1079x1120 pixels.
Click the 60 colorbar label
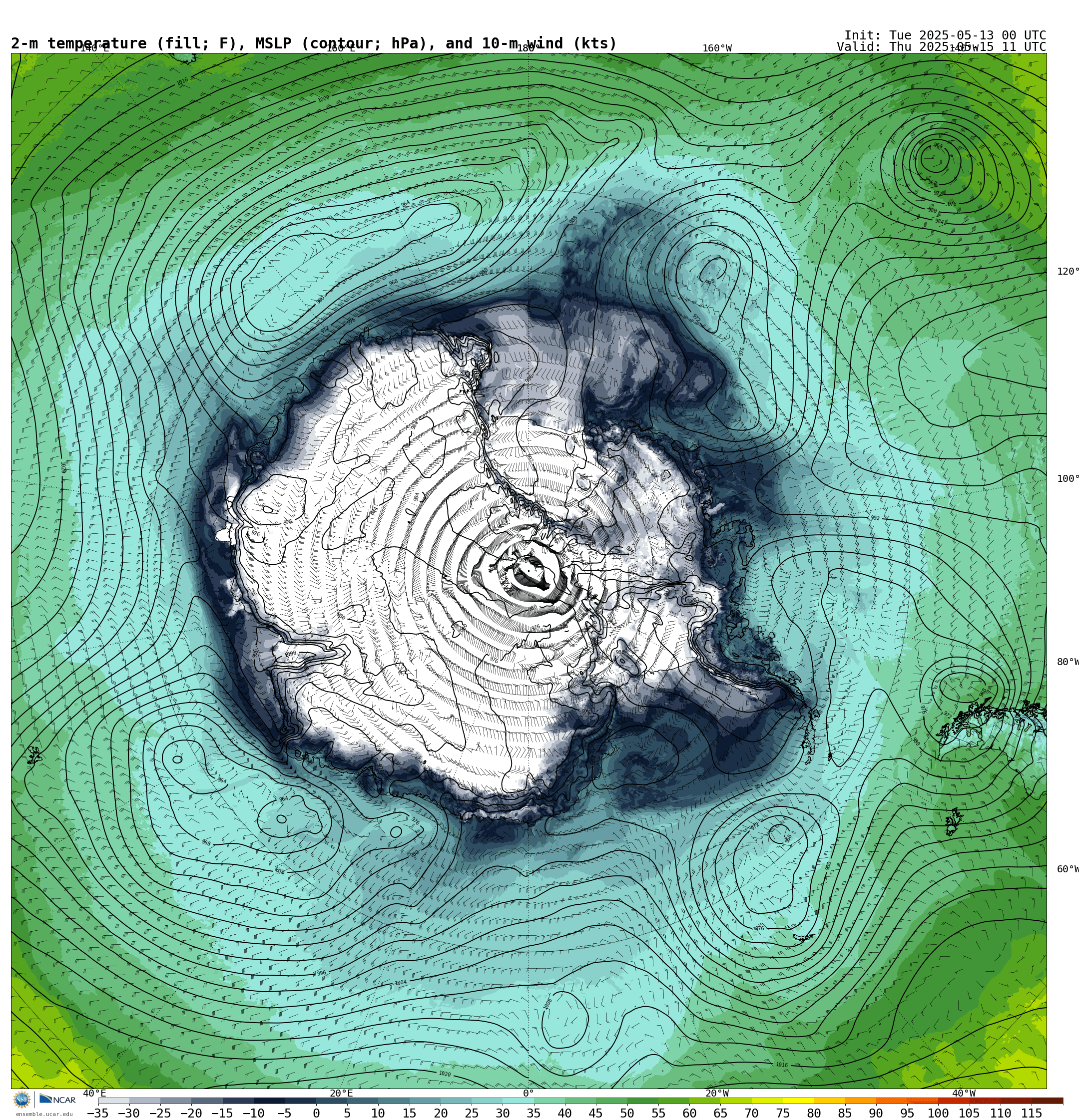coord(689,1113)
